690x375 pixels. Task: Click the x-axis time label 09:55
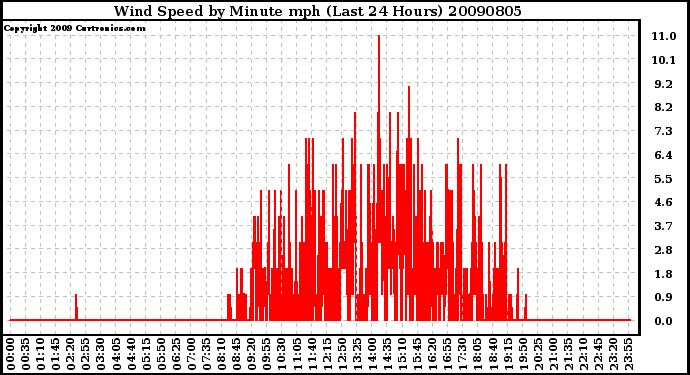[266, 354]
